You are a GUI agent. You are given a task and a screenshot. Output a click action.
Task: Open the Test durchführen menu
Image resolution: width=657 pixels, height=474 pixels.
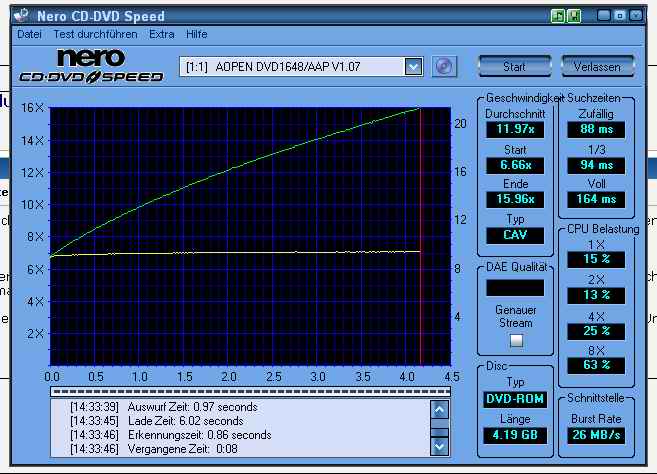coord(95,34)
